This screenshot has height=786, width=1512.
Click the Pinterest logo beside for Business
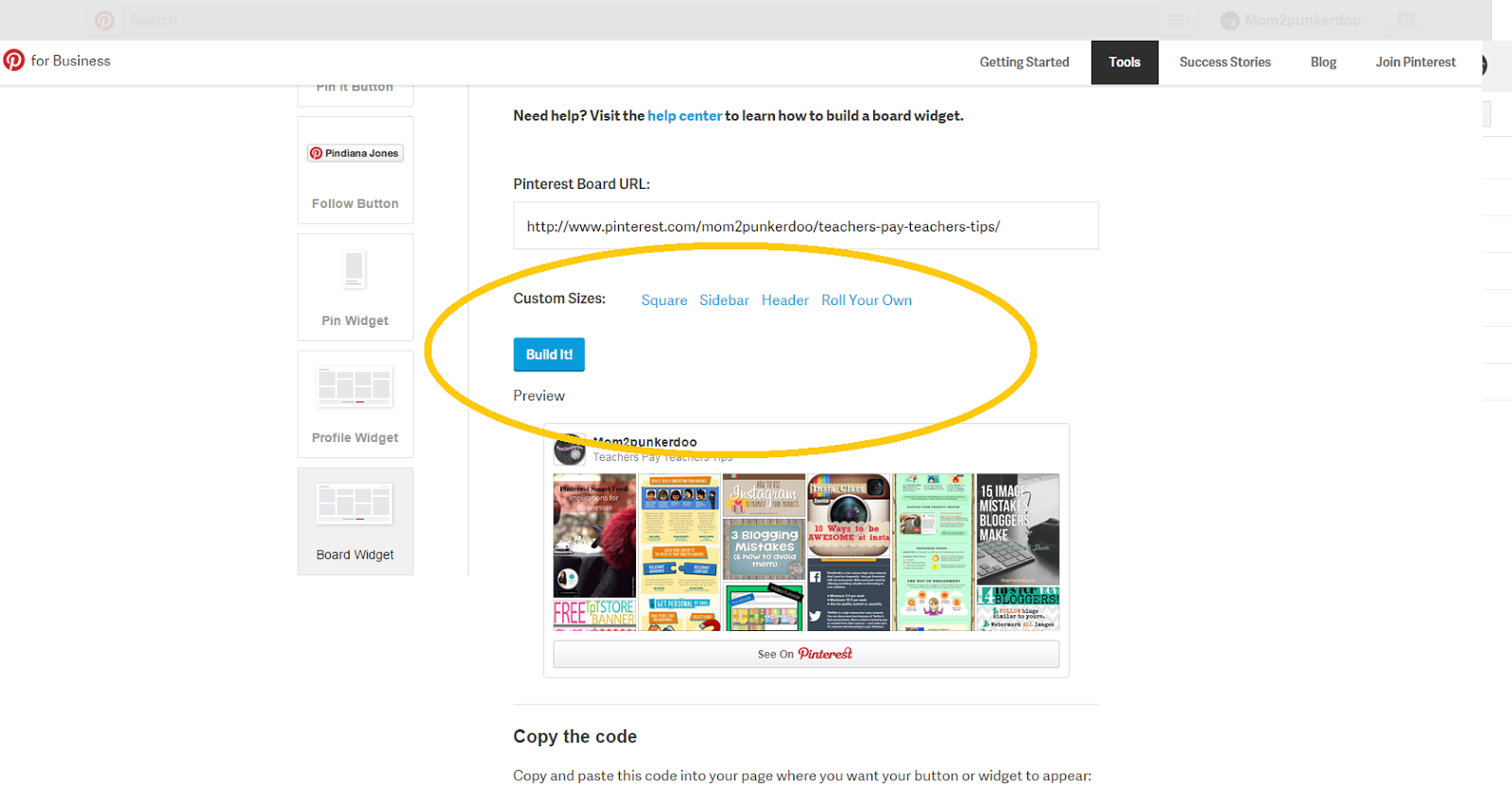click(14, 60)
